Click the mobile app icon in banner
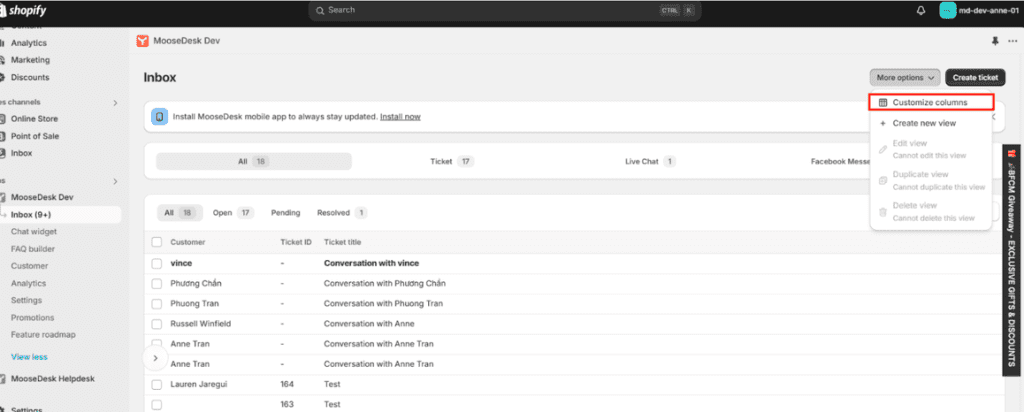Screen dimensions: 1024x412 [x=159, y=117]
